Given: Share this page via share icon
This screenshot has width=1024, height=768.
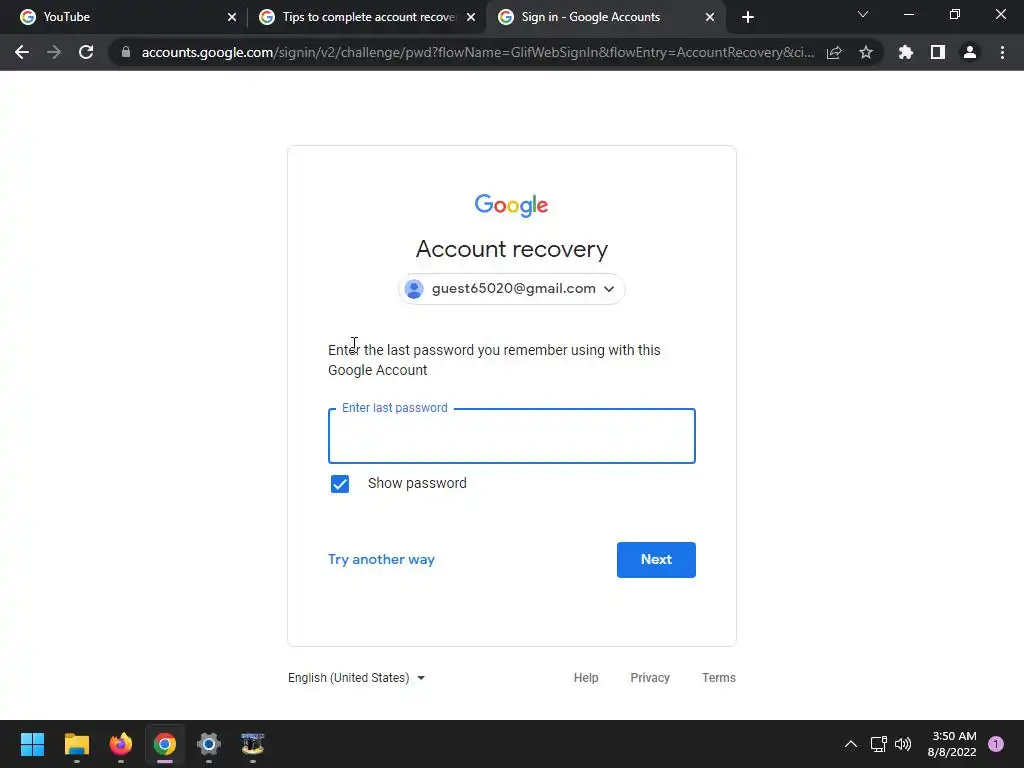Looking at the screenshot, I should coord(834,53).
